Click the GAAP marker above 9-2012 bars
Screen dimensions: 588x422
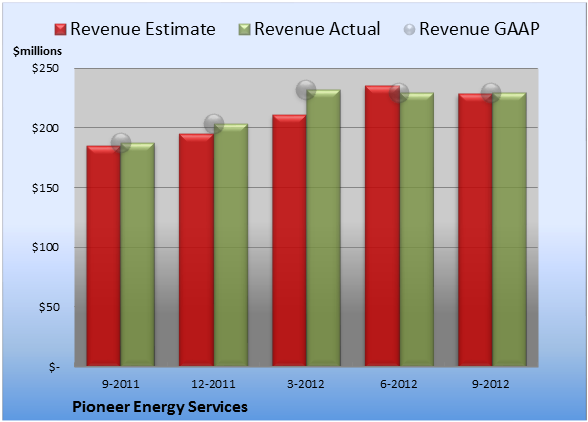[491, 92]
